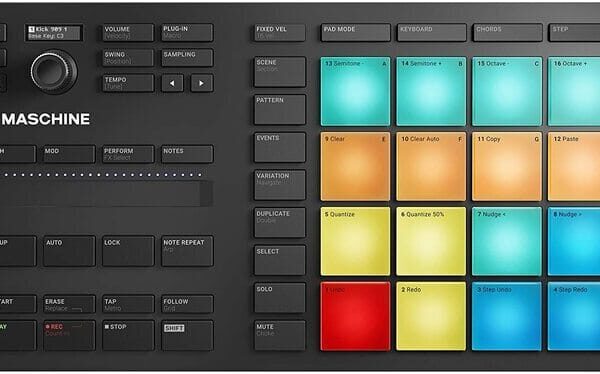The width and height of the screenshot is (600, 374).
Task: Open the PLUG-IN button
Action: [187, 33]
